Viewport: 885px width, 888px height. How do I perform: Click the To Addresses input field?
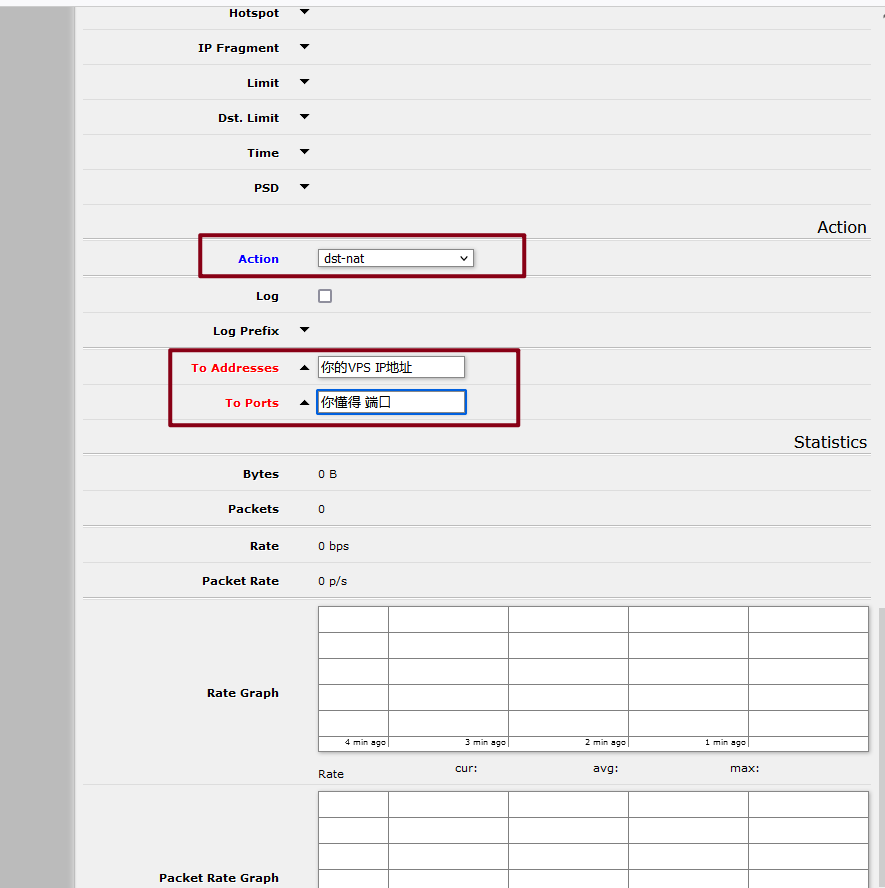click(391, 368)
